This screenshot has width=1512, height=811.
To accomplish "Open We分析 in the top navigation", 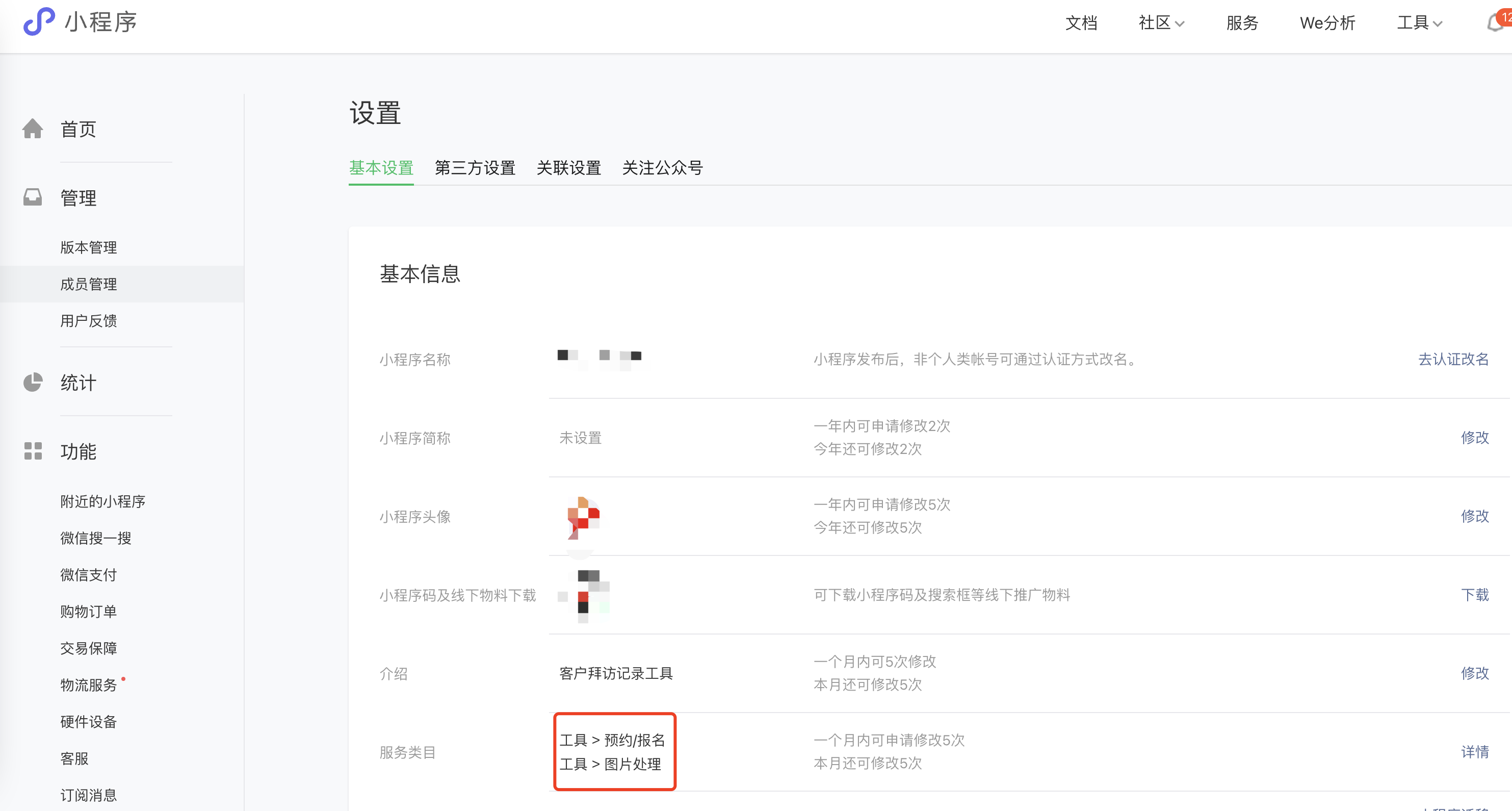I will point(1327,23).
